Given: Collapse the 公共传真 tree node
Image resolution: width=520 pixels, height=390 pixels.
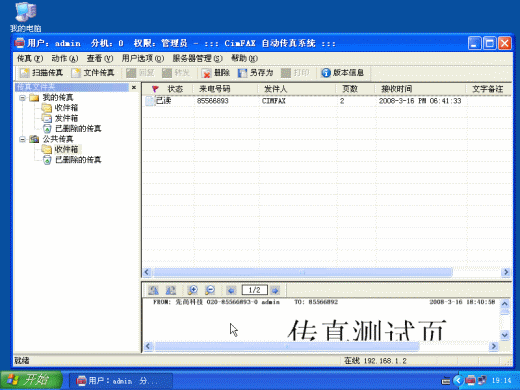Looking at the screenshot, I should point(22,139).
